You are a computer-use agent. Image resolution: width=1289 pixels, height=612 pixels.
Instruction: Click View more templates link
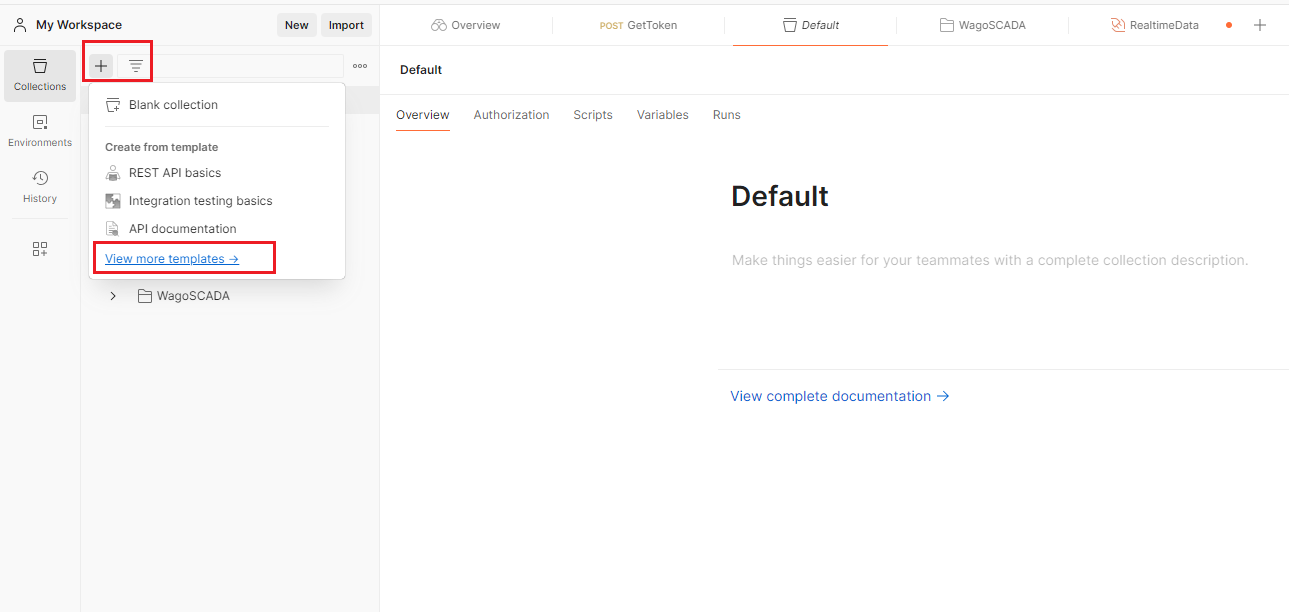(172, 259)
